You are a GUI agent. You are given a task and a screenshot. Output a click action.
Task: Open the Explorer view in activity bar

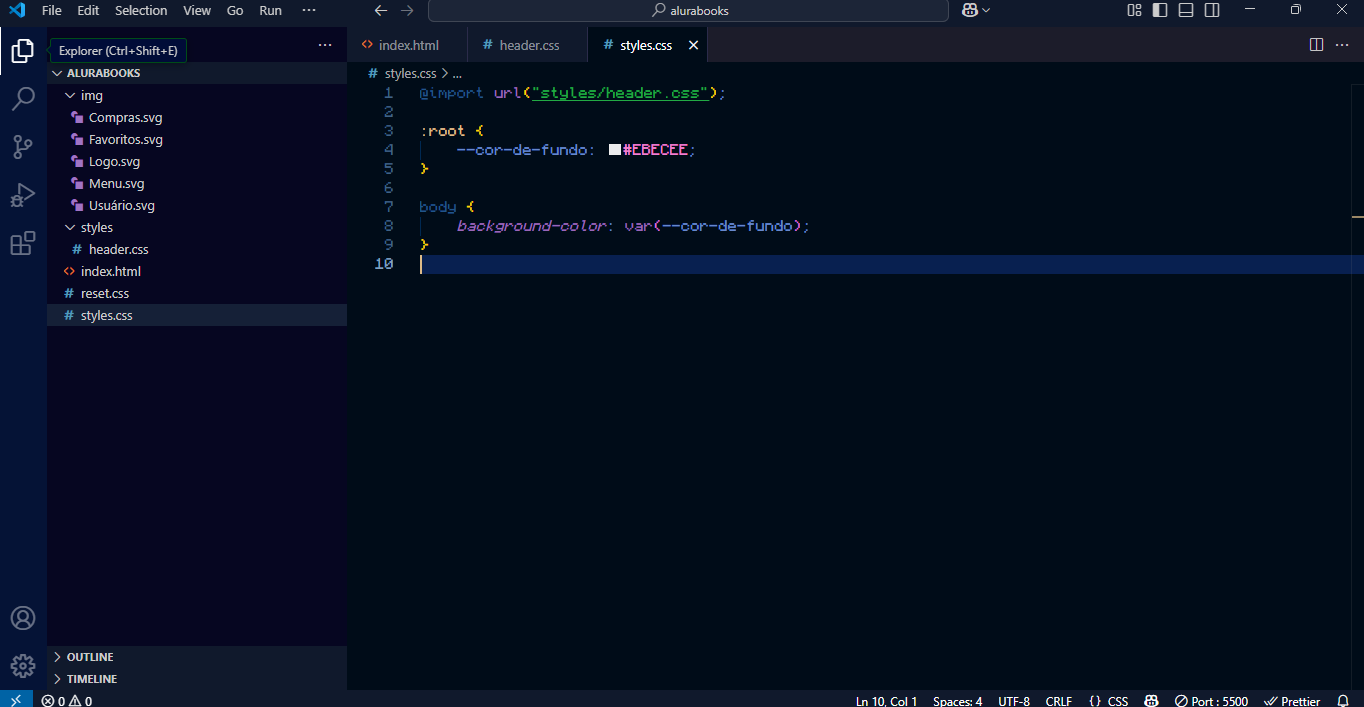tap(23, 51)
